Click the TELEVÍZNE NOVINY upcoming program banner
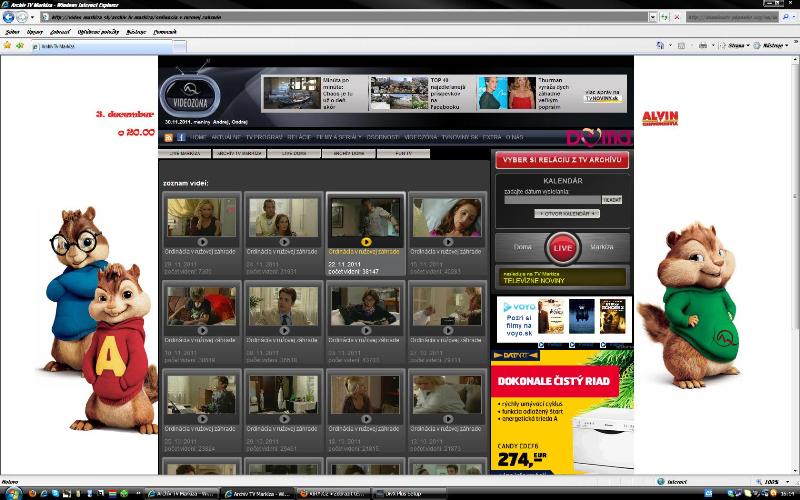The width and height of the screenshot is (800, 500). point(562,277)
